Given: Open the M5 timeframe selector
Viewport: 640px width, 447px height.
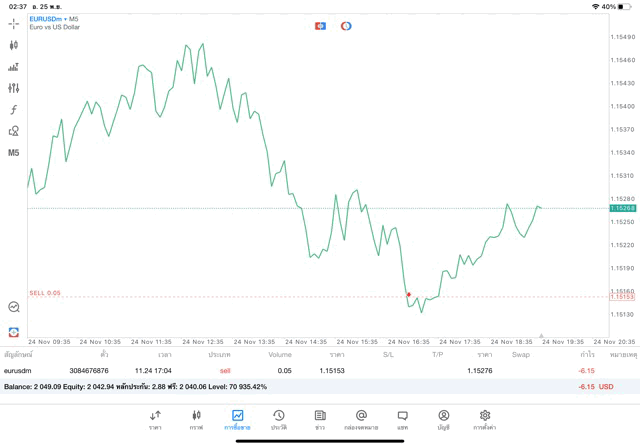Looking at the screenshot, I should point(14,153).
